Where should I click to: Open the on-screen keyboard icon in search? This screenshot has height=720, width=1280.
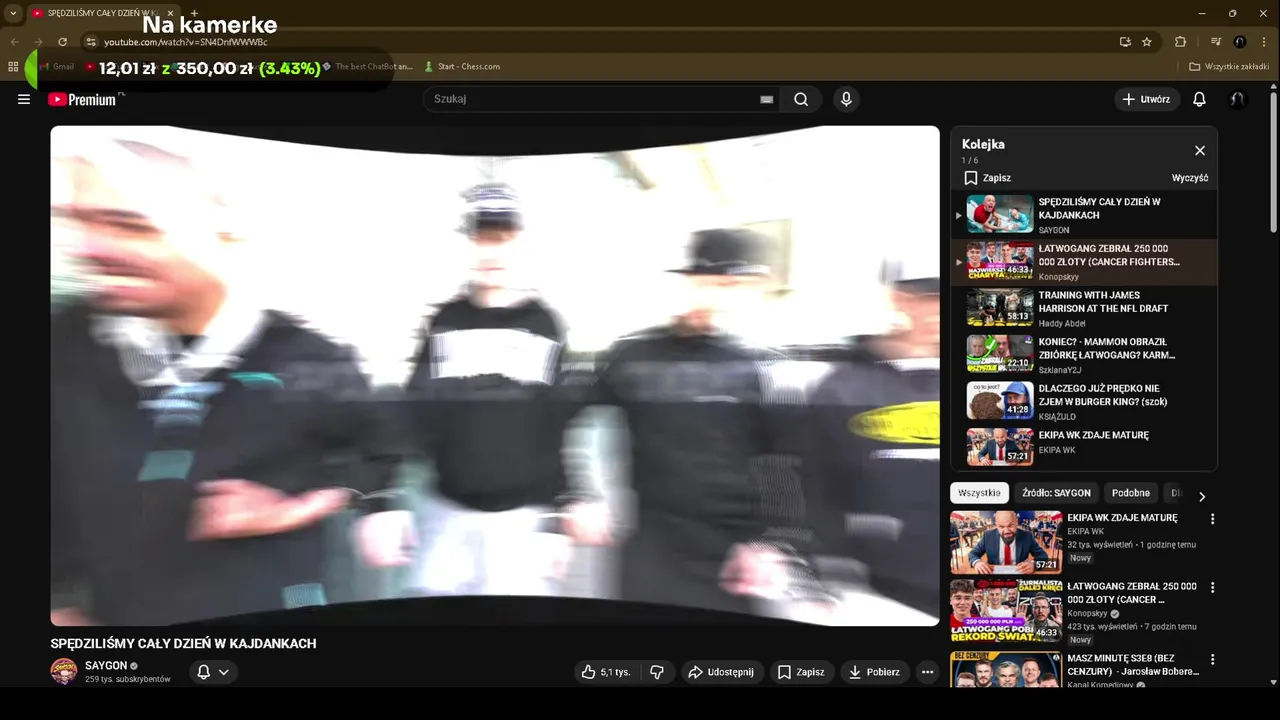pos(766,99)
